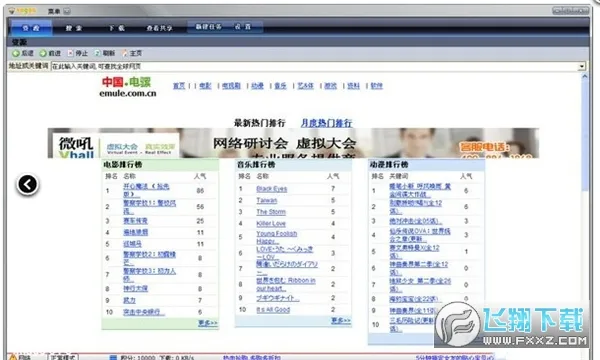Open the rank 1 anime link
The image size is (600, 360).
[420, 190]
